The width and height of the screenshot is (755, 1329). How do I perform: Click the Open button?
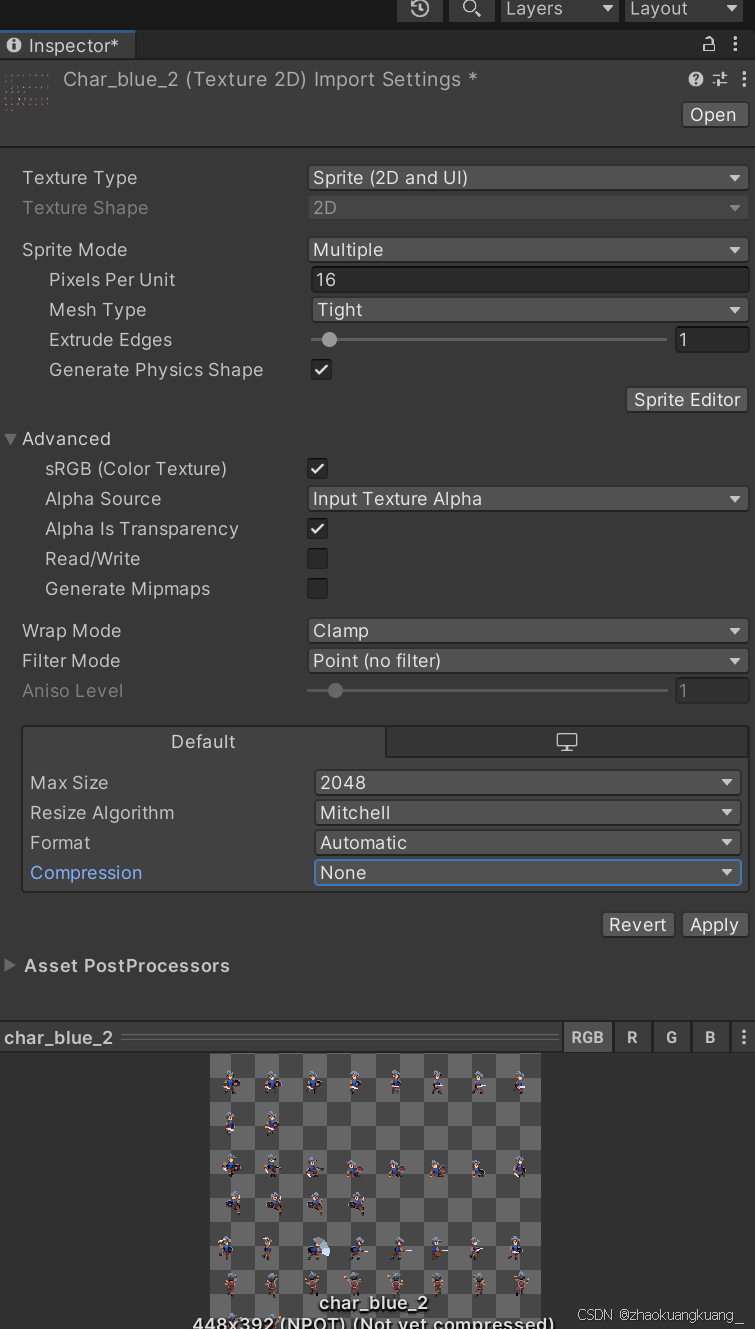(713, 115)
